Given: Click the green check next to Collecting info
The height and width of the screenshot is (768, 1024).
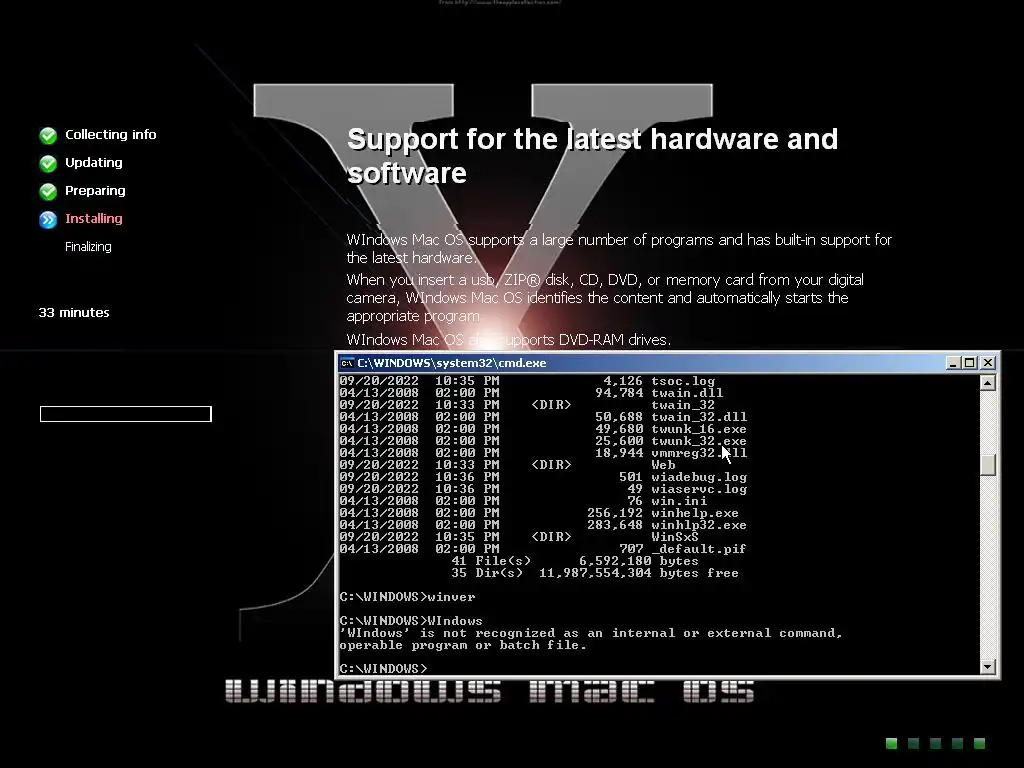Looking at the screenshot, I should [48, 135].
